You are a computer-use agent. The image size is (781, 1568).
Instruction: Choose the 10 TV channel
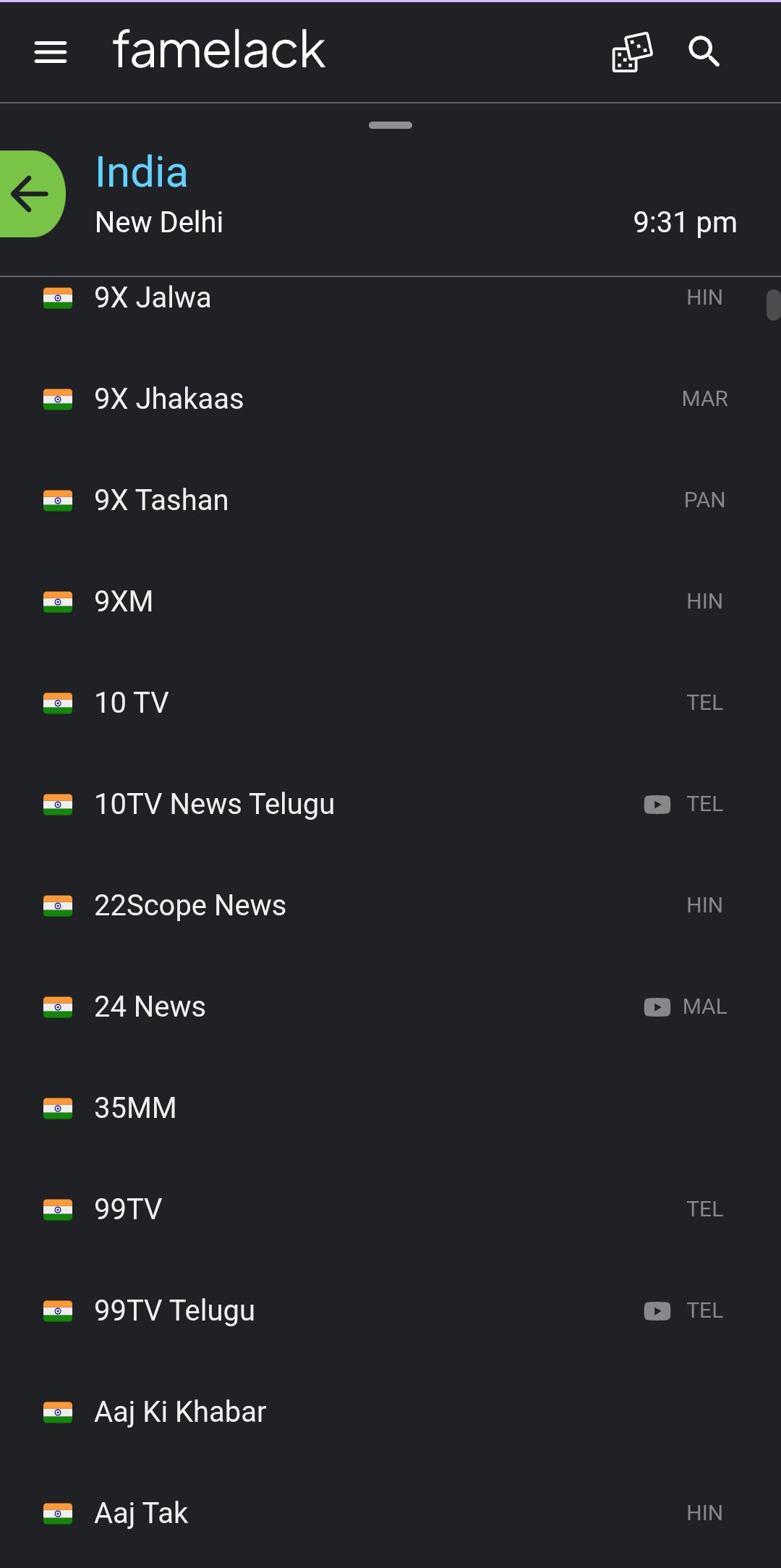pos(132,703)
